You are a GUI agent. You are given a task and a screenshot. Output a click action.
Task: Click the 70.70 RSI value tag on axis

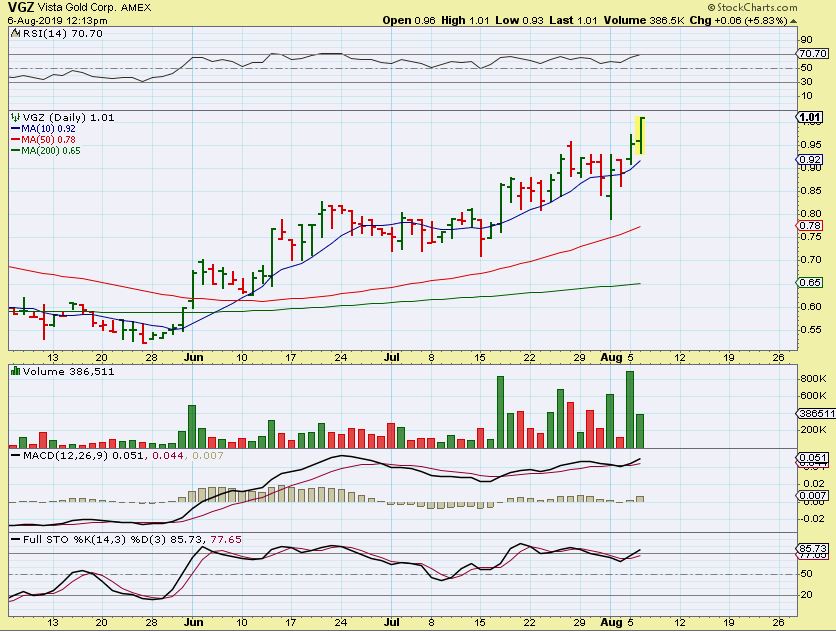click(x=813, y=53)
